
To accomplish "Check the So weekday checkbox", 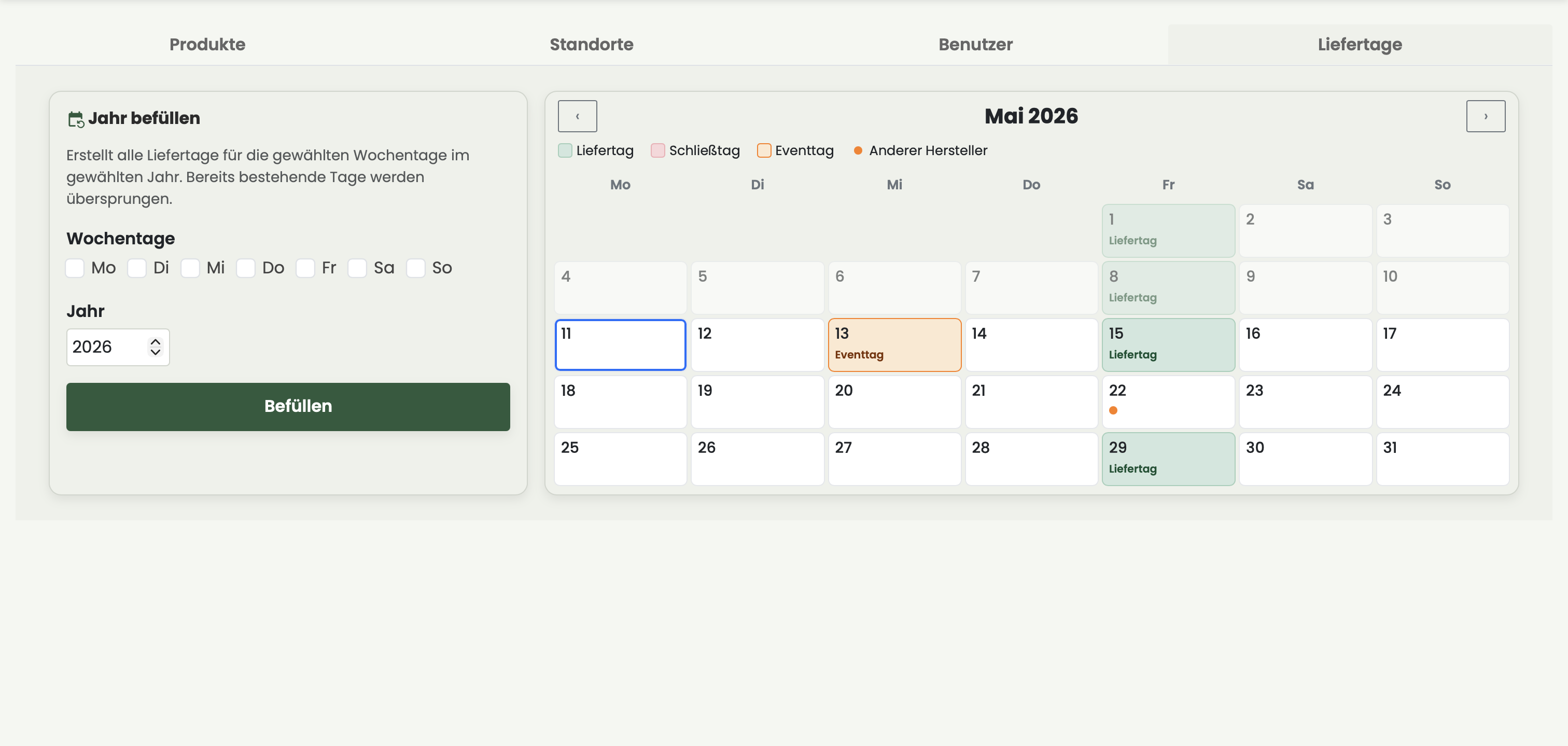I will (x=416, y=268).
